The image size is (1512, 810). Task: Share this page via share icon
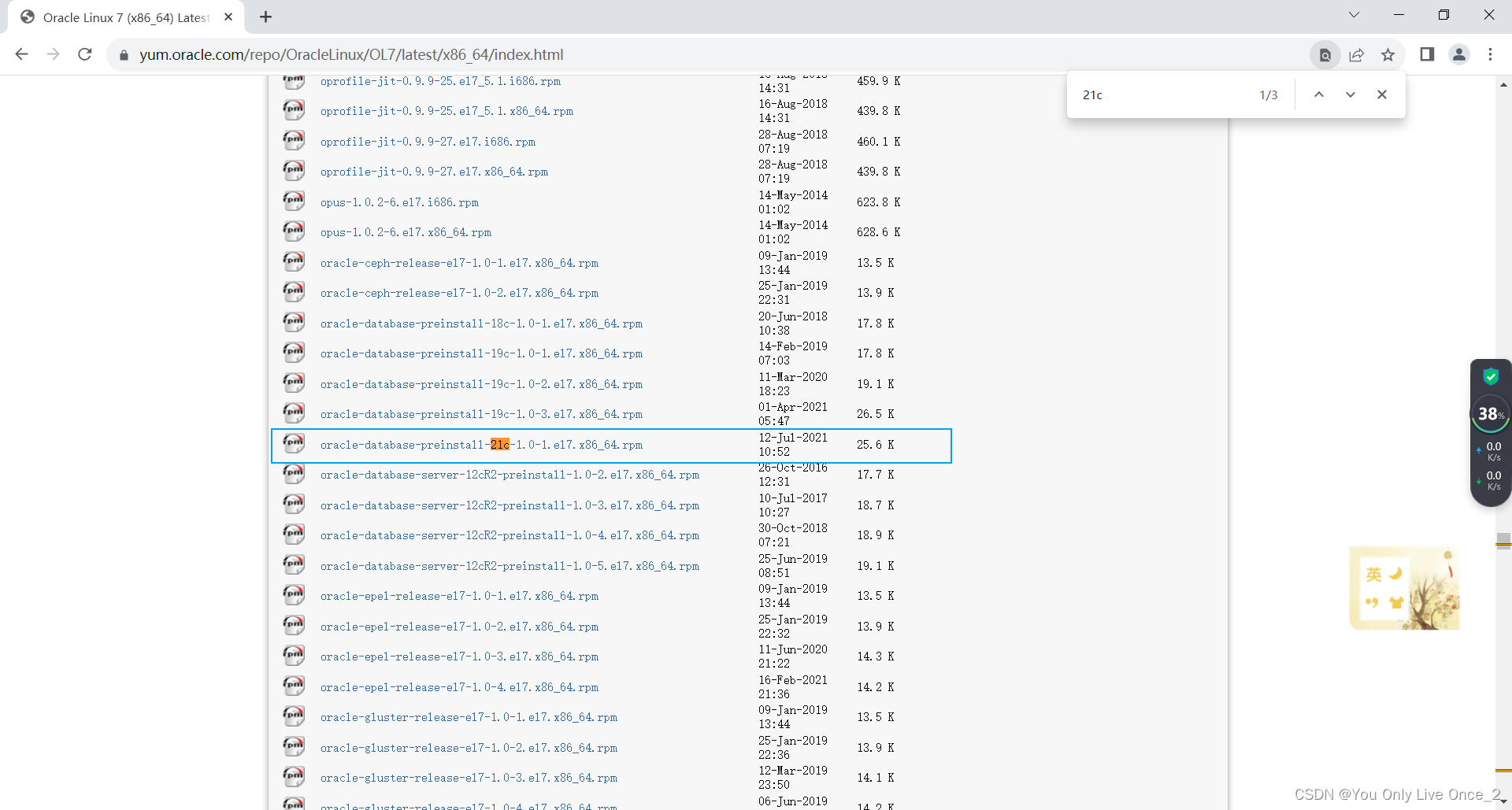[x=1356, y=55]
